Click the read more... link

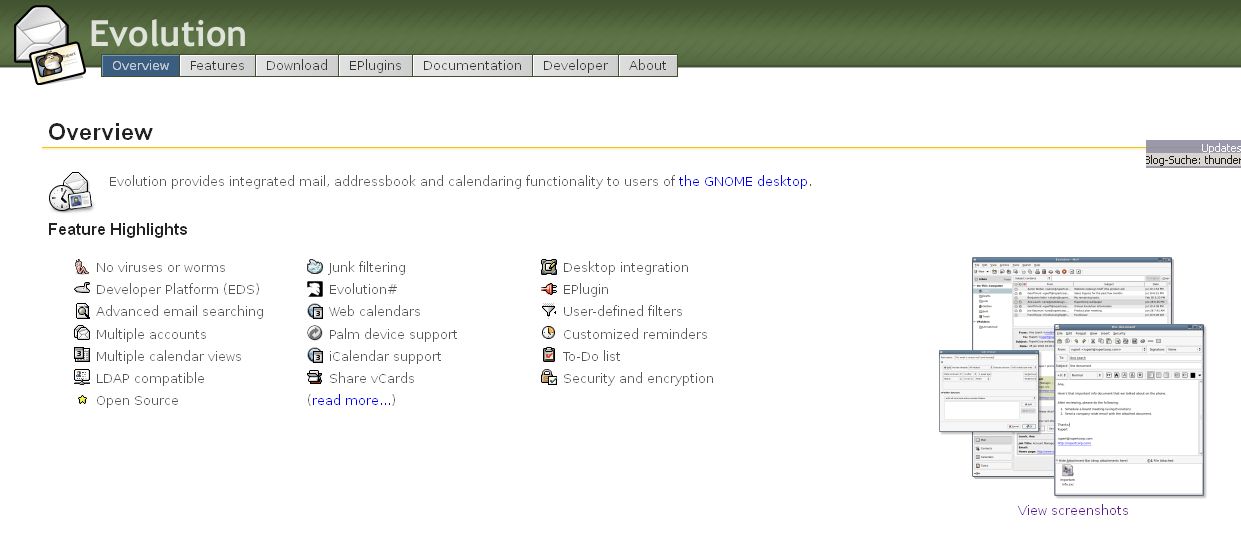point(351,400)
